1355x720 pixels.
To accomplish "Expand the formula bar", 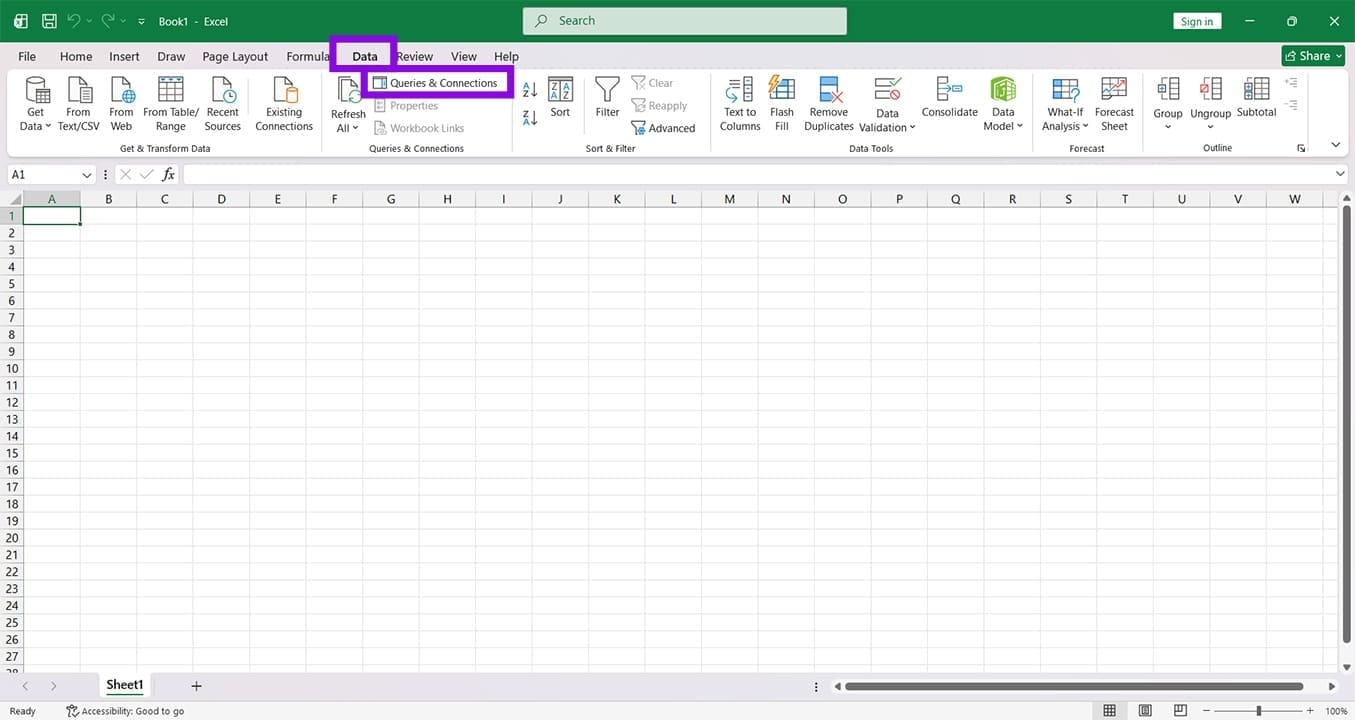I will coord(1340,174).
